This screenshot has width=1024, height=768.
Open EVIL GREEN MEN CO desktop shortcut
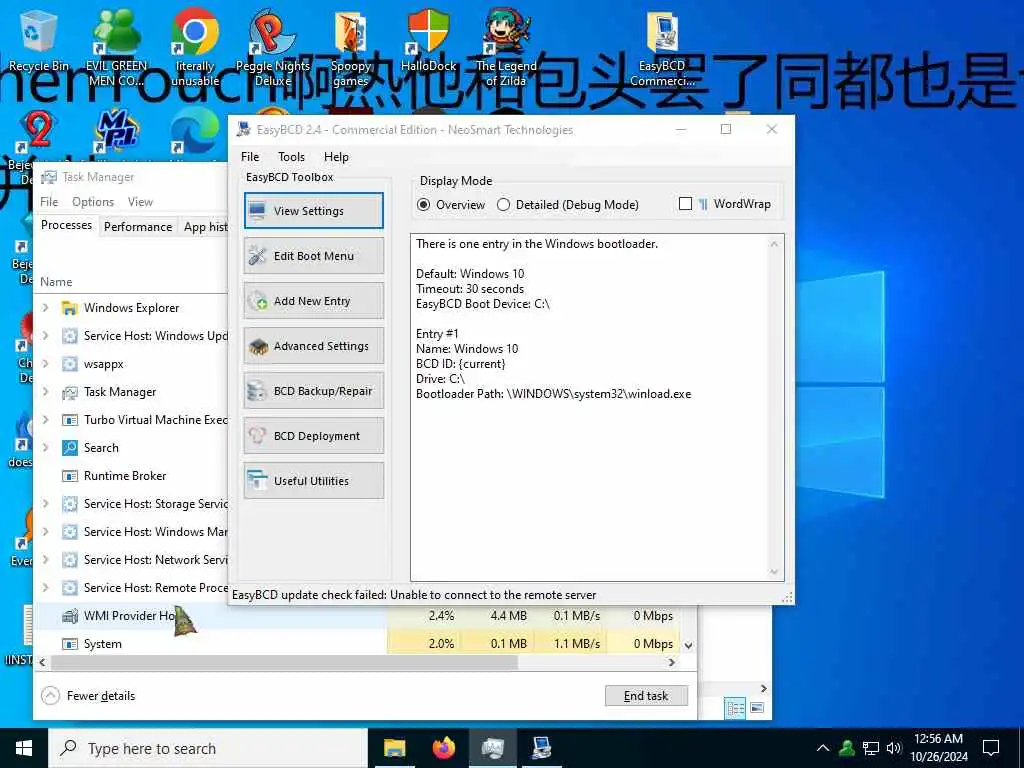pos(116,48)
